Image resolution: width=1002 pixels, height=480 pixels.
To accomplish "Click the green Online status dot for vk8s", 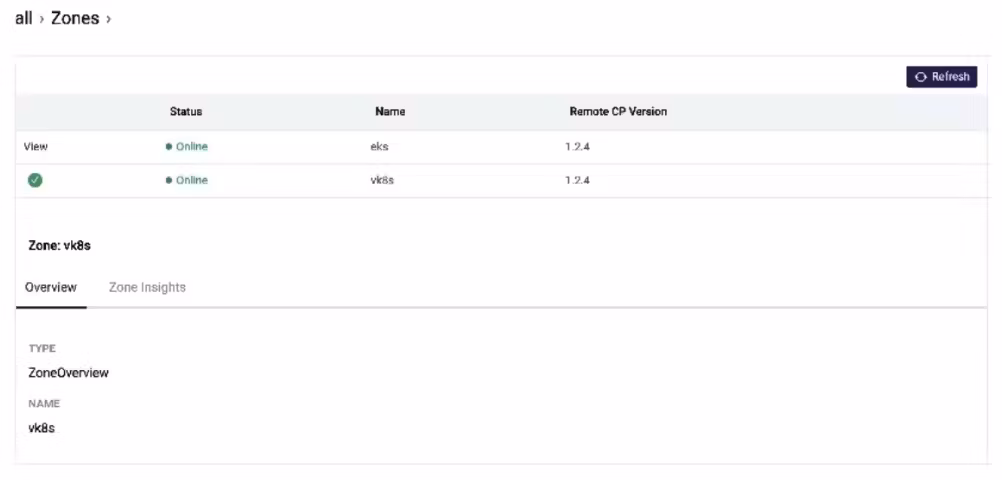I will point(169,181).
